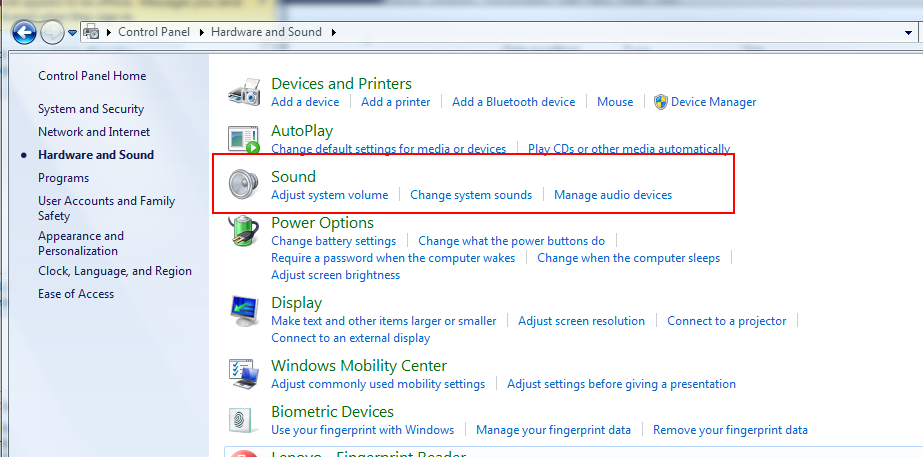The width and height of the screenshot is (923, 457).
Task: Click the AutoPlay icon
Action: pos(244,140)
